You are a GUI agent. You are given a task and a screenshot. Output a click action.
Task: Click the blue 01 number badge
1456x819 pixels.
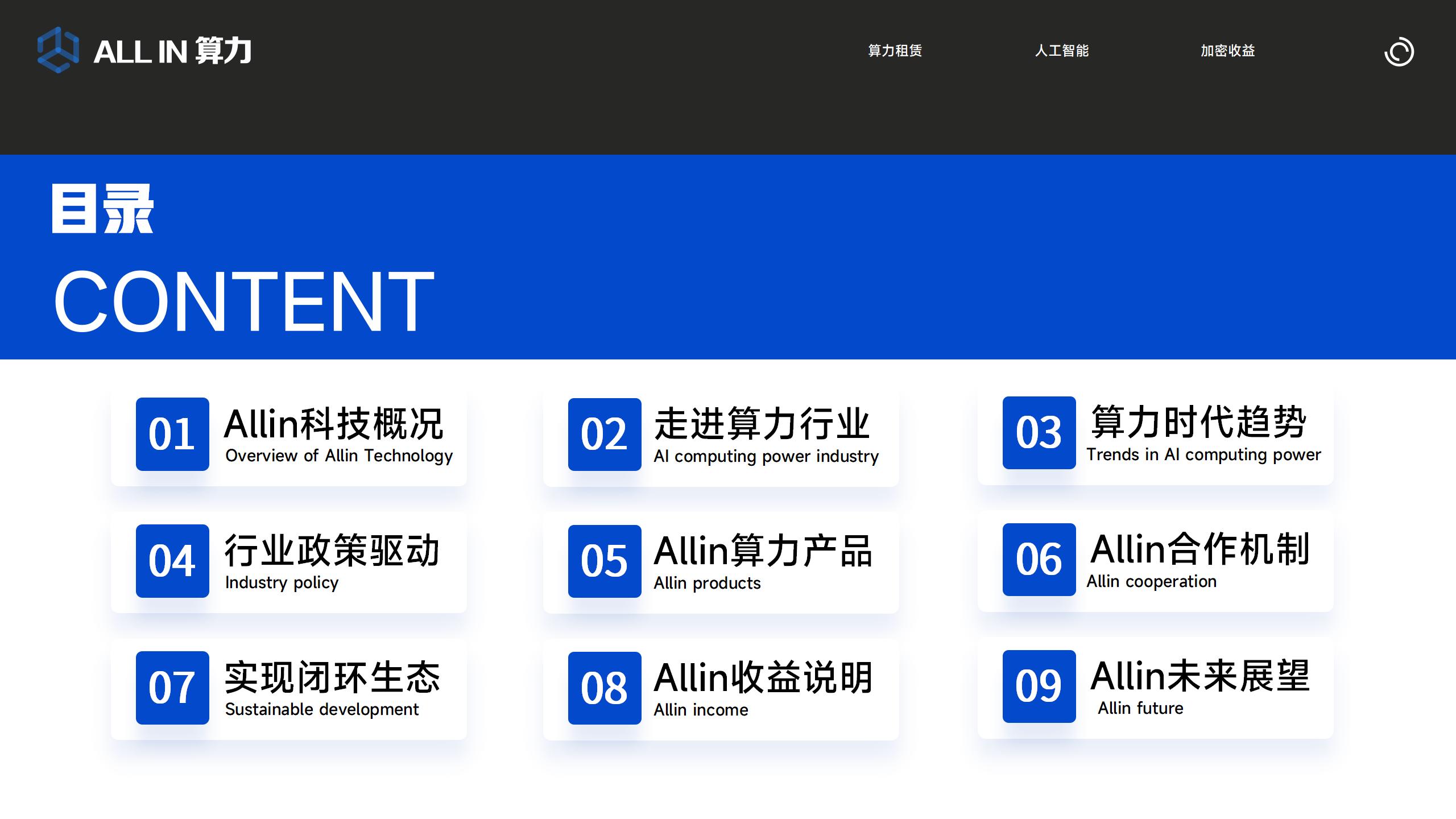172,434
